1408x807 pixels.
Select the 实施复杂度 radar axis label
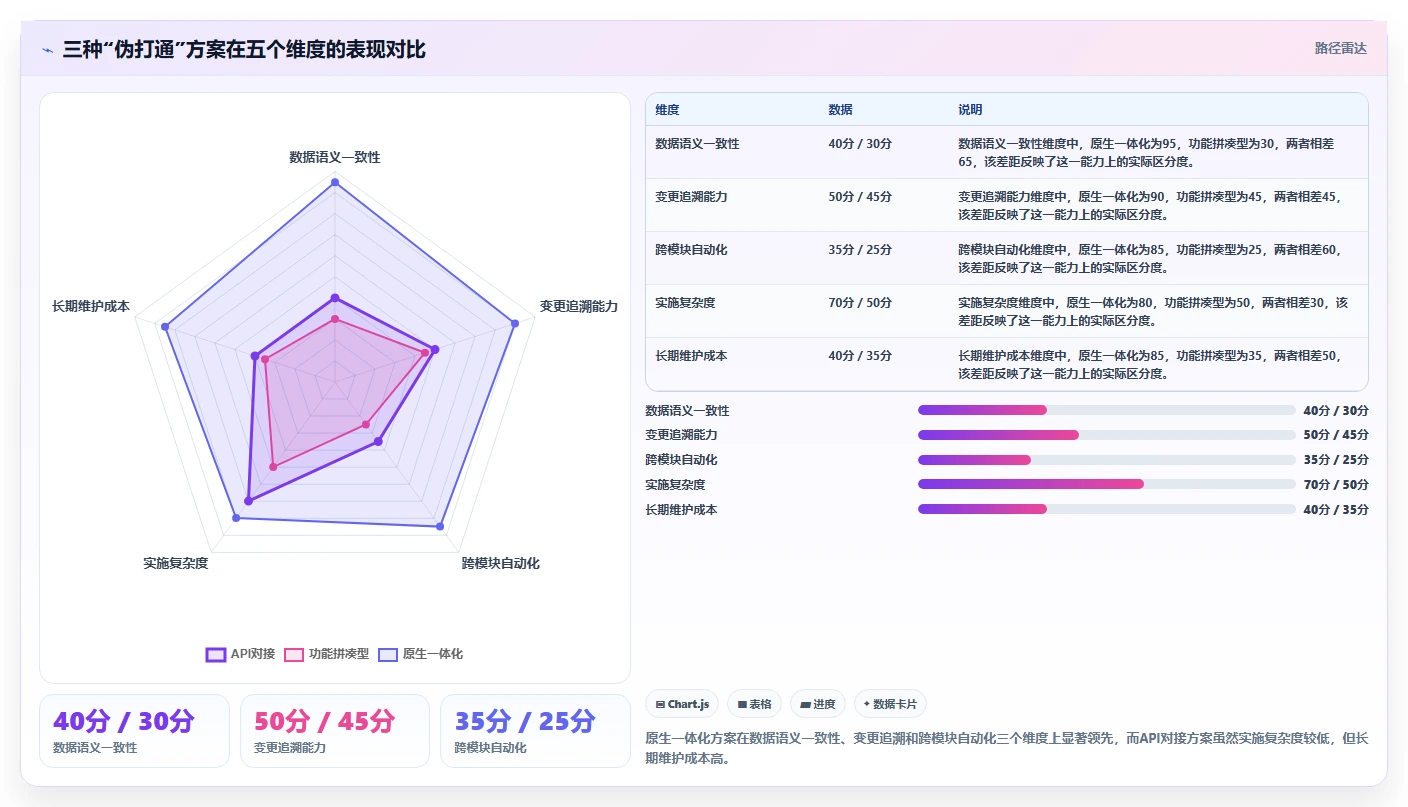176,564
